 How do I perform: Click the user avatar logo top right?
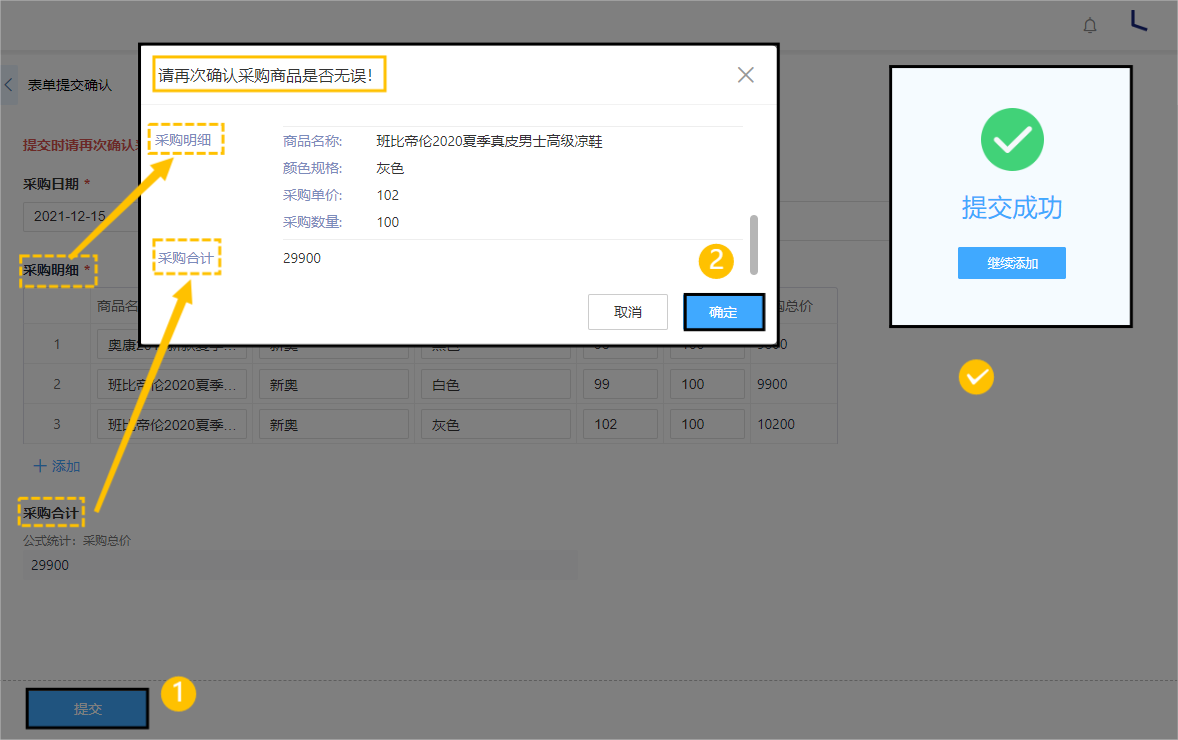click(1138, 21)
